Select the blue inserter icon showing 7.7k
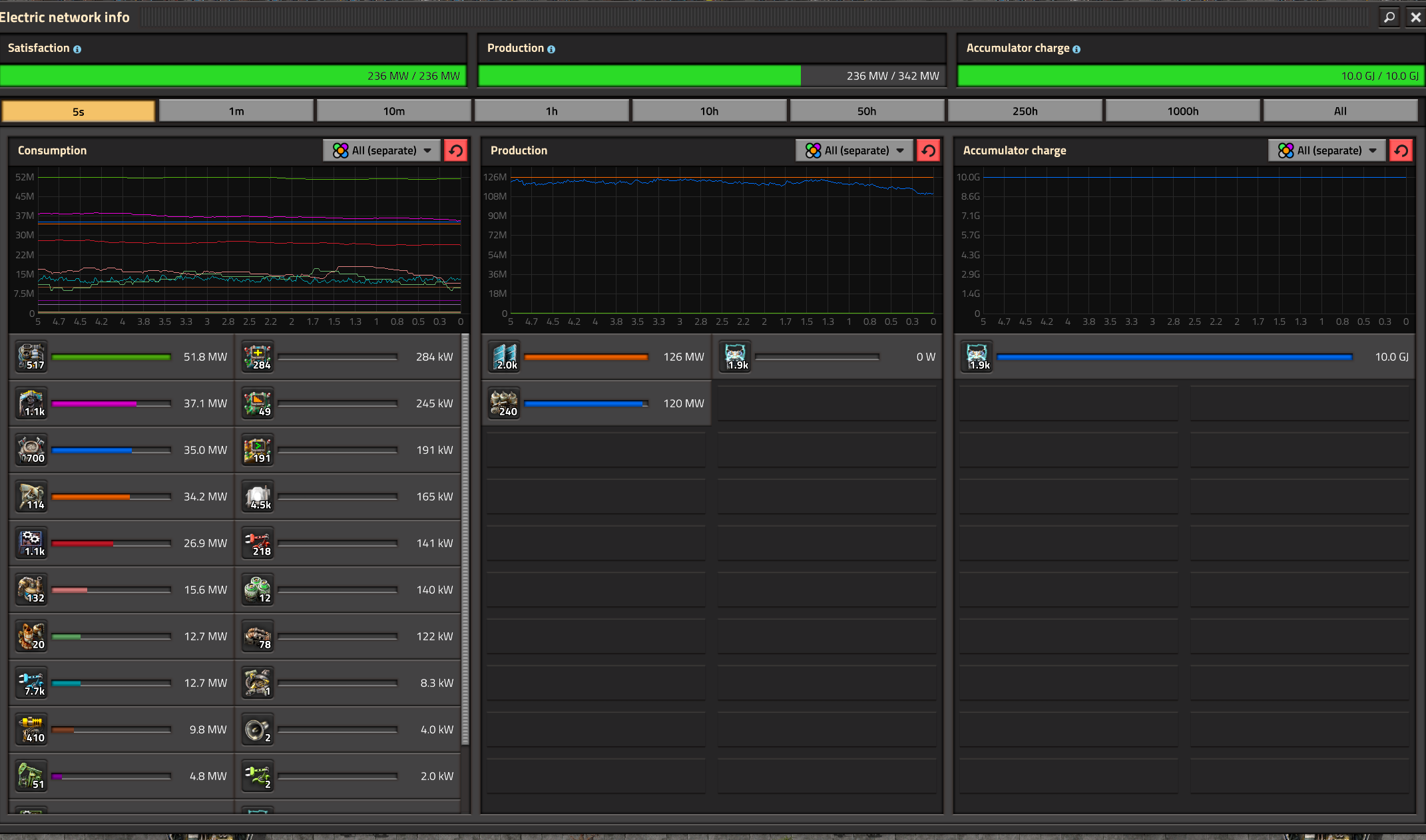 31,683
